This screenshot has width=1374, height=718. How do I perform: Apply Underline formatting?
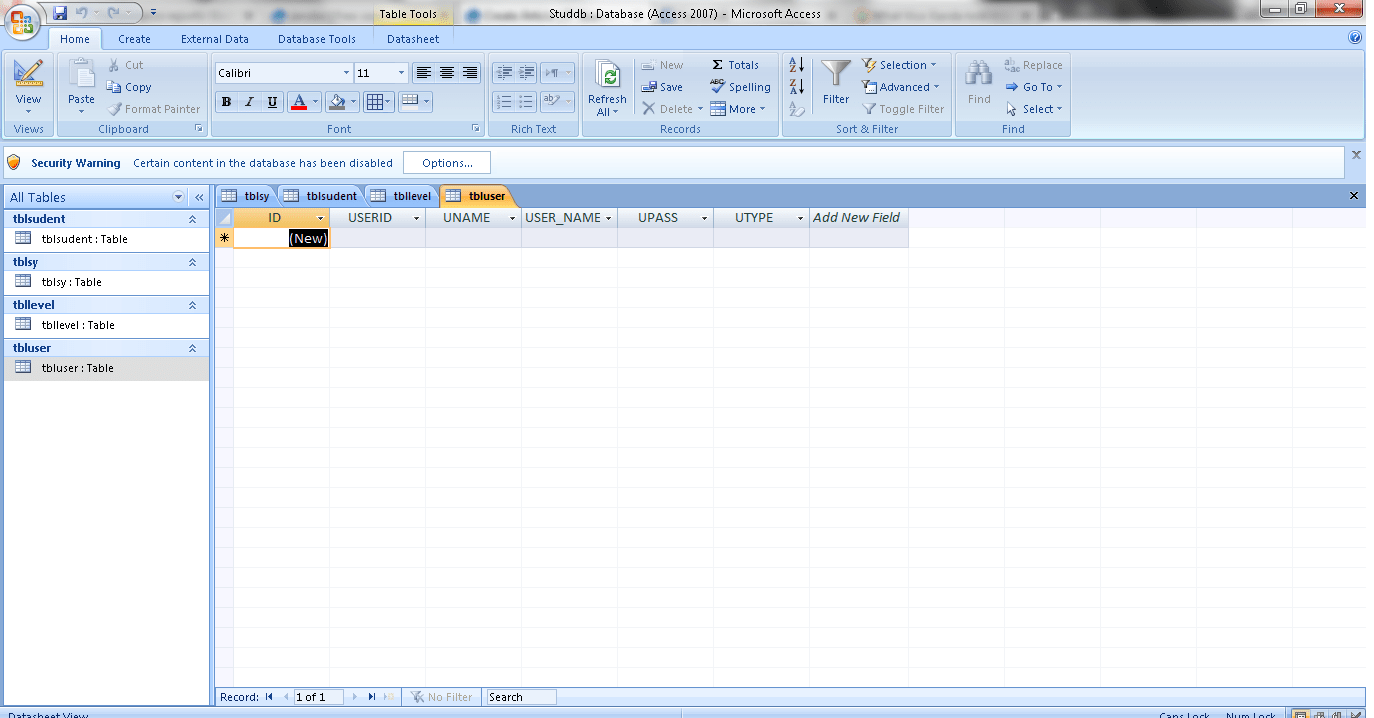pos(272,102)
